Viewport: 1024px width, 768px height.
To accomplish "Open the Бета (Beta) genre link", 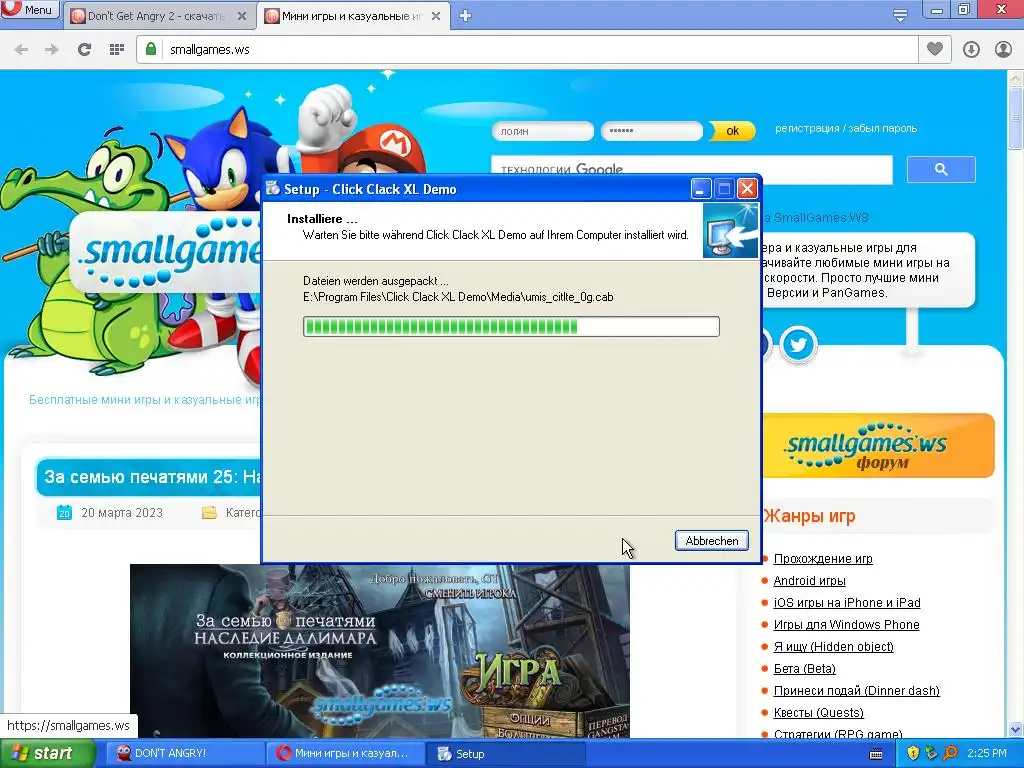I will tap(805, 669).
